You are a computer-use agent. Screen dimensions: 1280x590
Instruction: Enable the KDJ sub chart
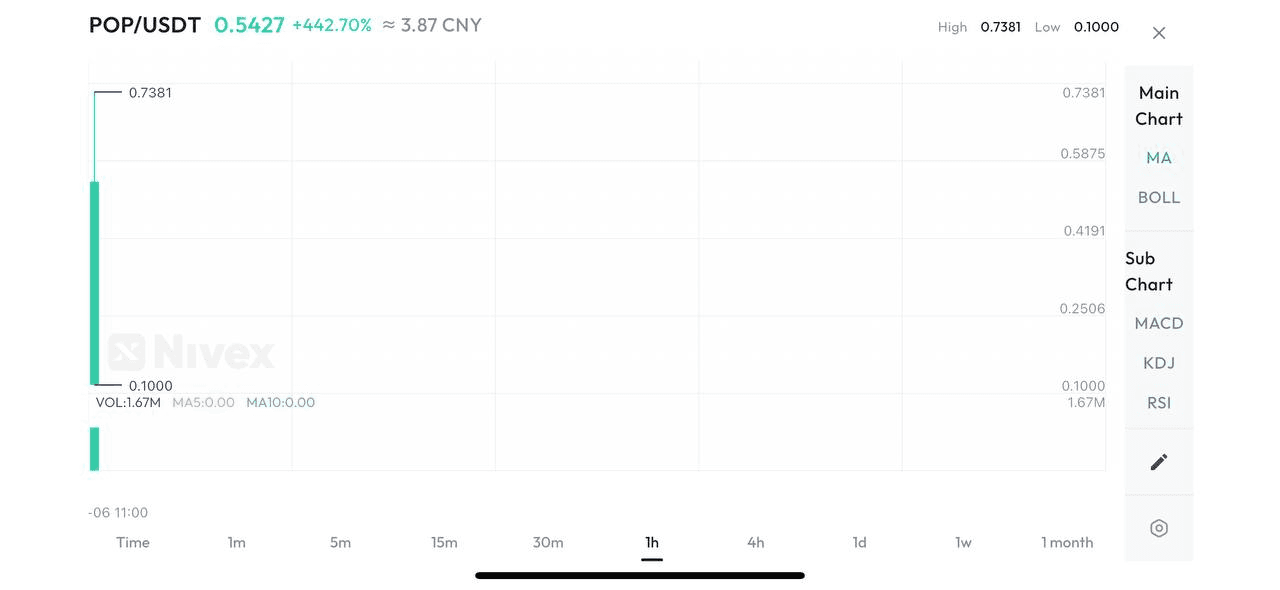coord(1159,363)
